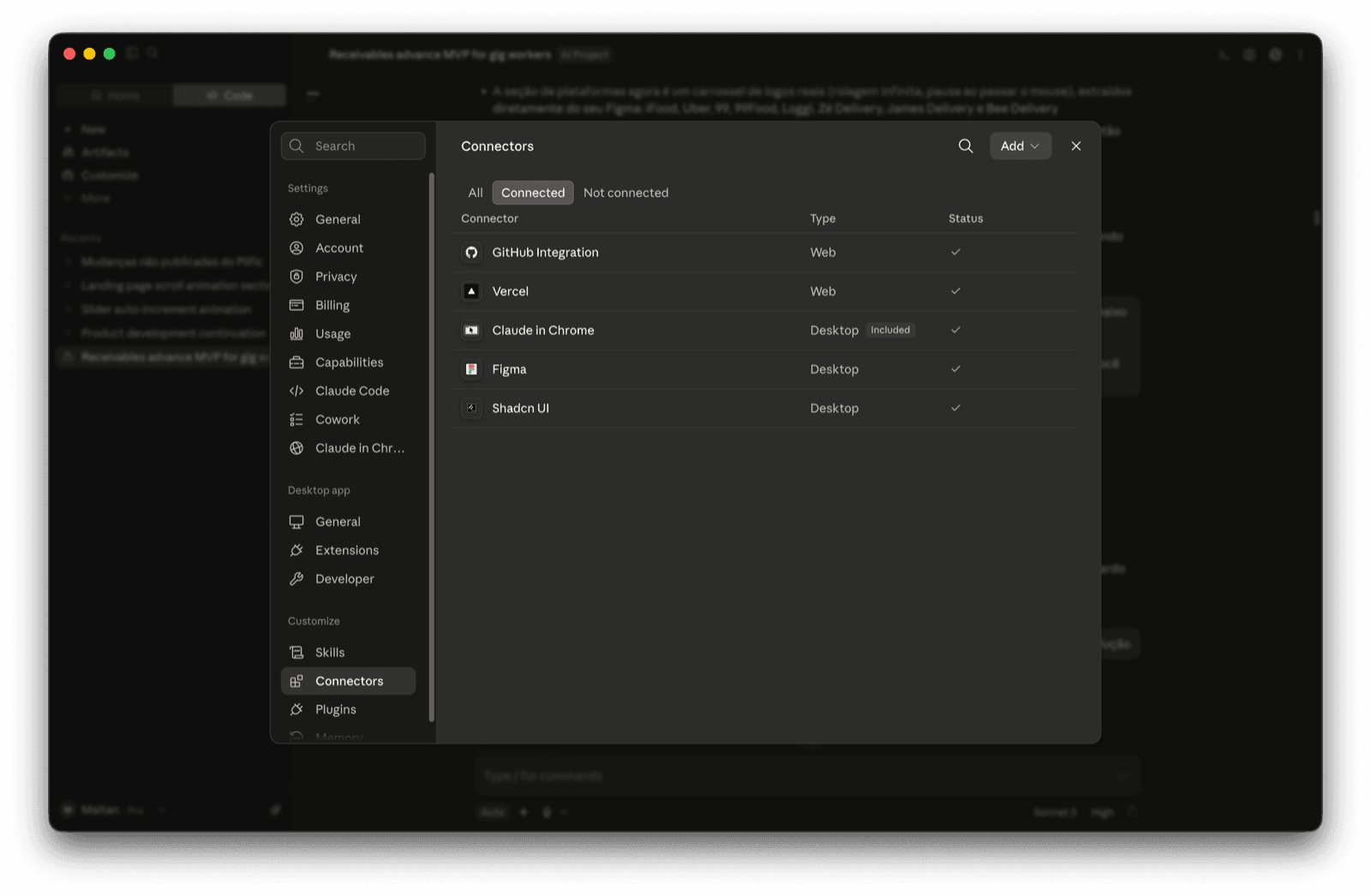Click the Capabilities toolbox icon
The height and width of the screenshot is (896, 1371).
(x=296, y=362)
